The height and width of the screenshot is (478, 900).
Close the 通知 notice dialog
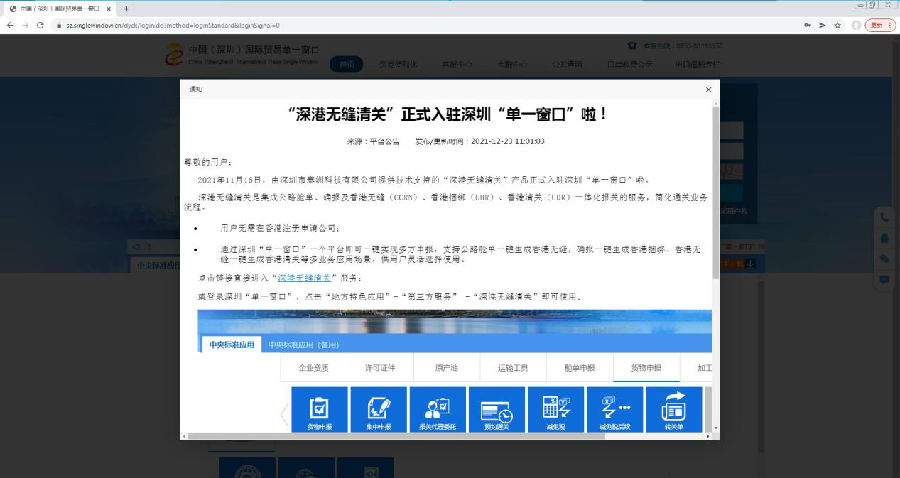click(x=708, y=89)
